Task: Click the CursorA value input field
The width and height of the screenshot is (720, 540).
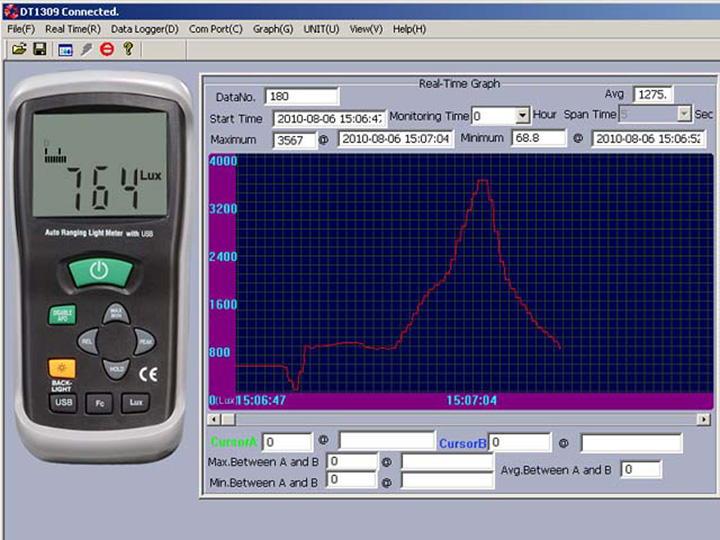Action: click(287, 442)
